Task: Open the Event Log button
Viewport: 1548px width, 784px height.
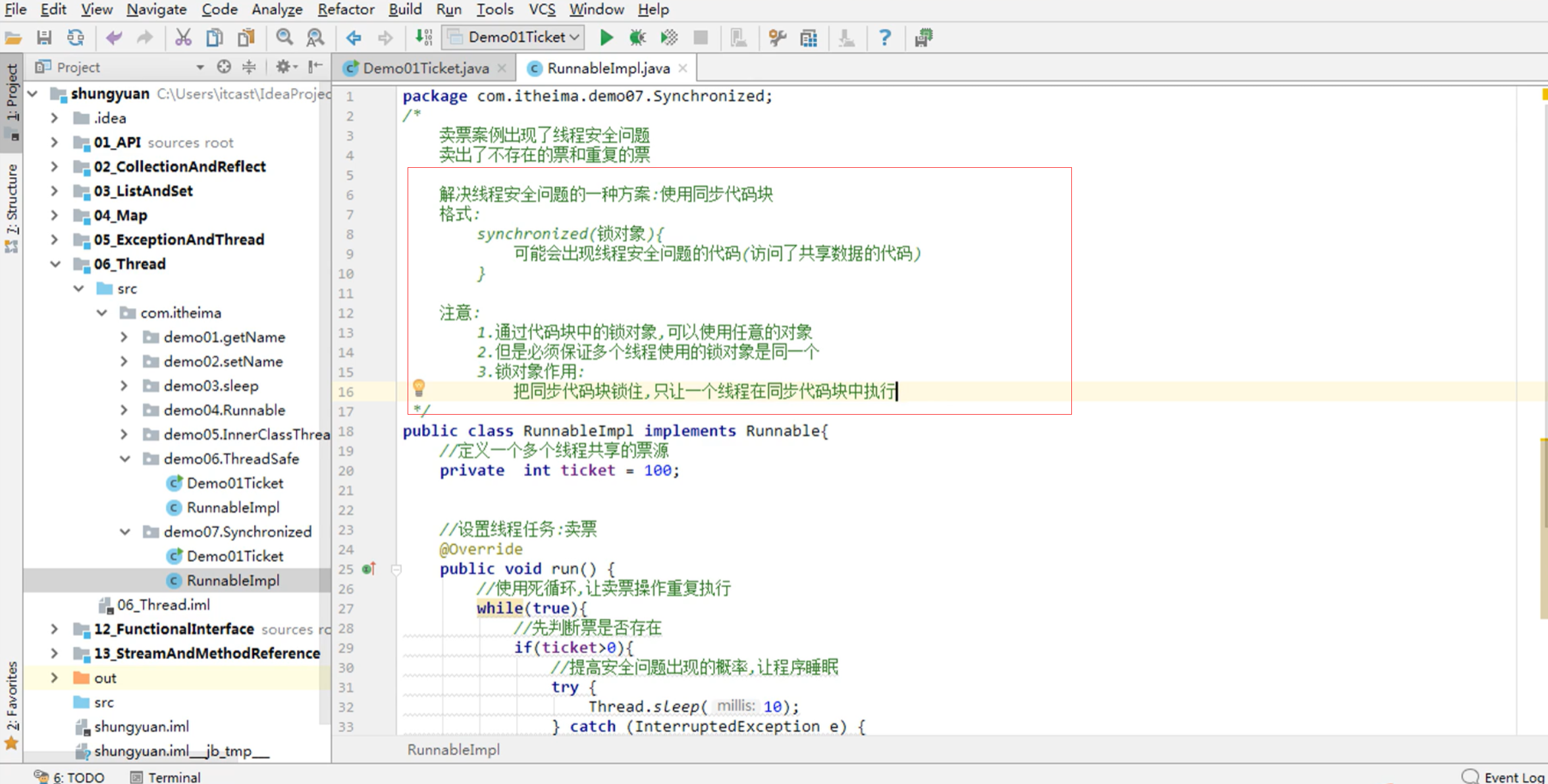Action: pos(1504,777)
